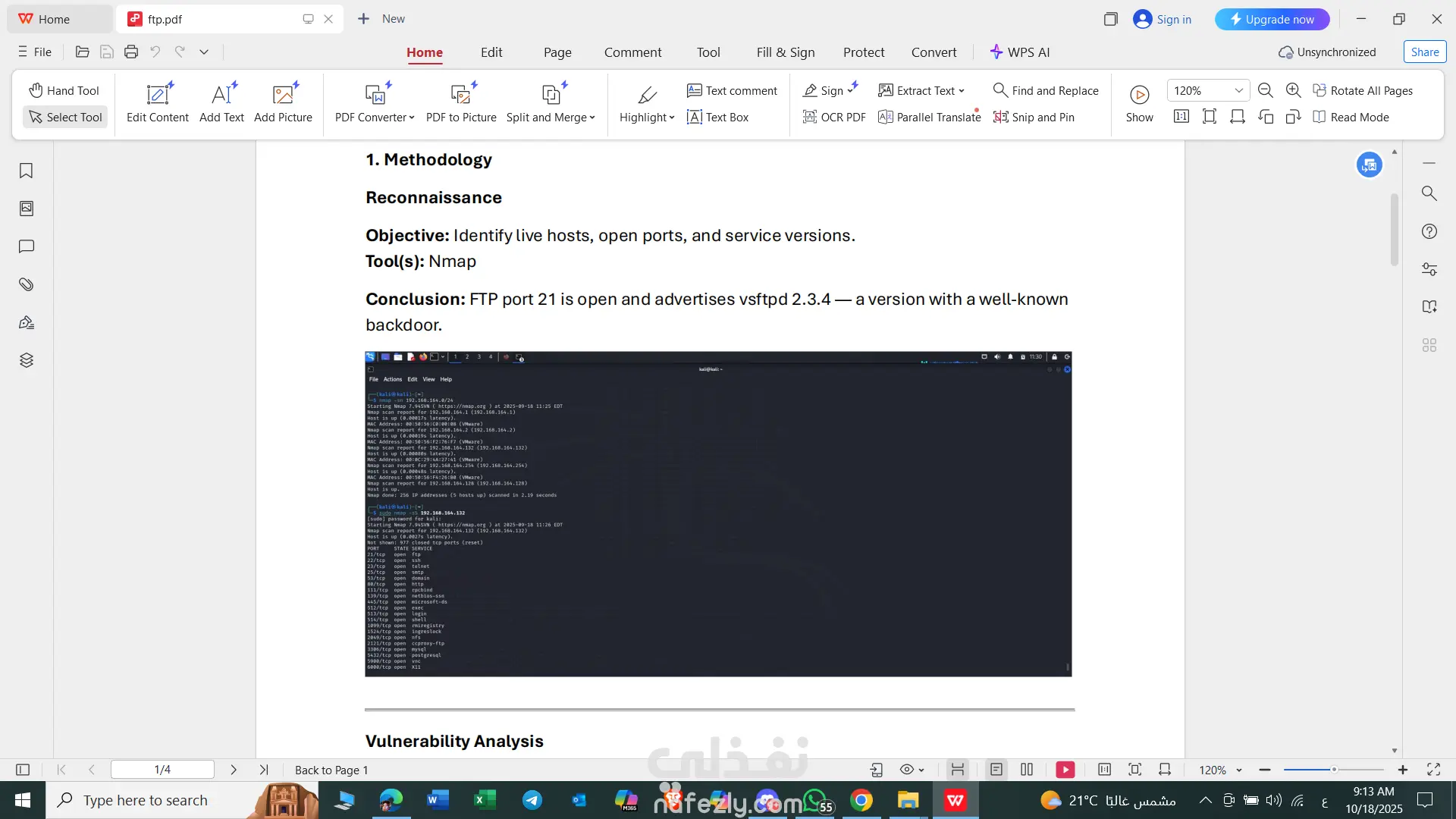Open the bookmark panel in left sidebar
Screen dimensions: 1456x819
[26, 171]
